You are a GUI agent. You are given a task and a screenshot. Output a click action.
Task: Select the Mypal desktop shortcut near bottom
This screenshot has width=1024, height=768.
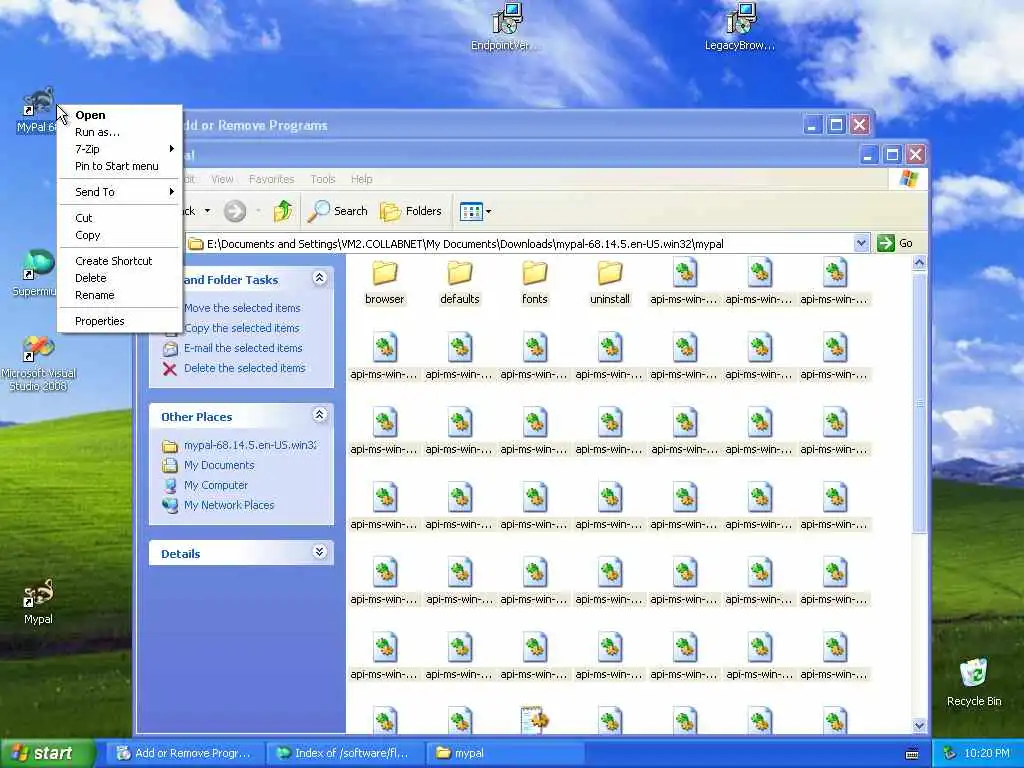[38, 602]
